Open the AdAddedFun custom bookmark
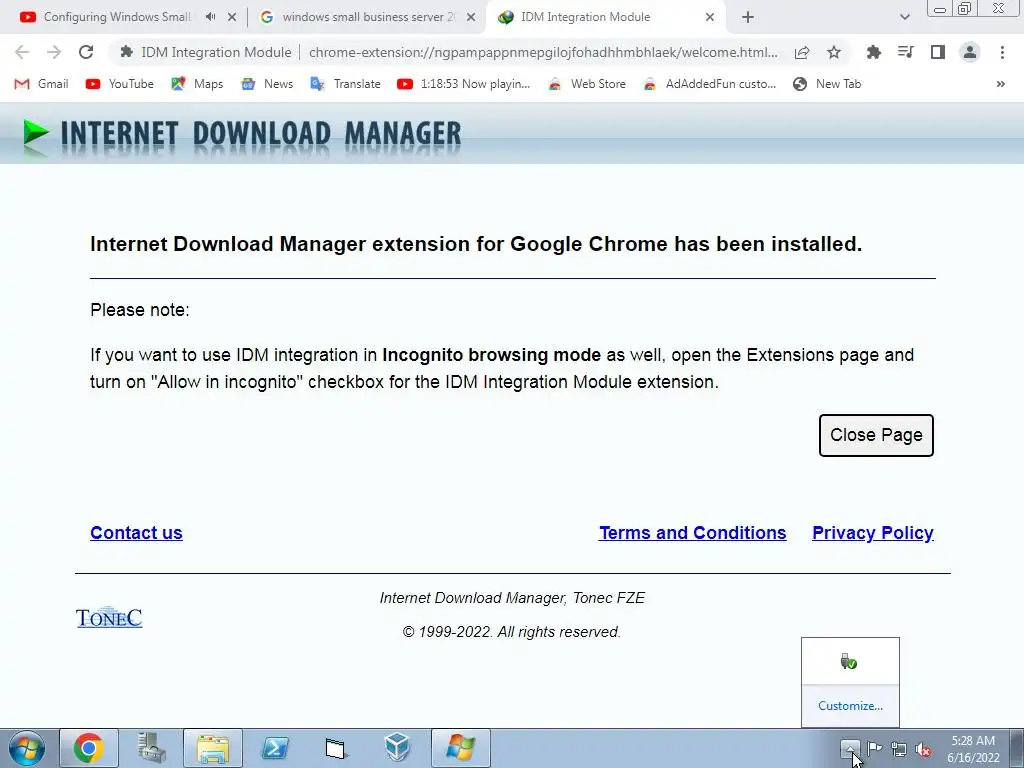This screenshot has width=1024, height=768. 710,84
